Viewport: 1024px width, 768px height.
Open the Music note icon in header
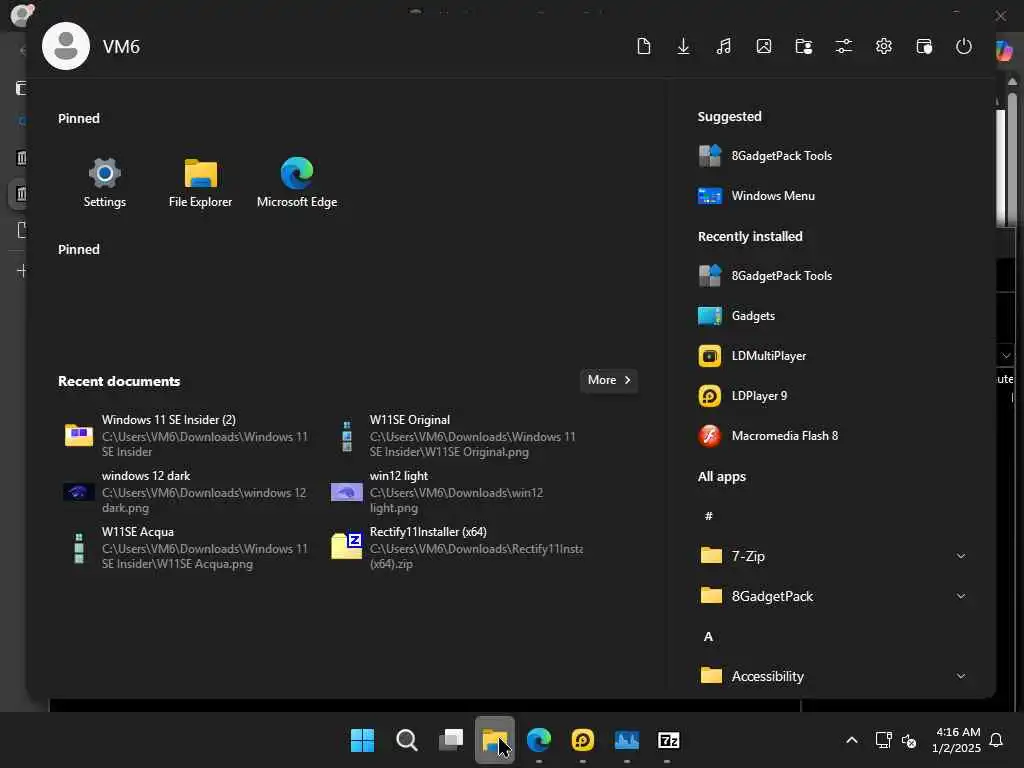click(724, 46)
